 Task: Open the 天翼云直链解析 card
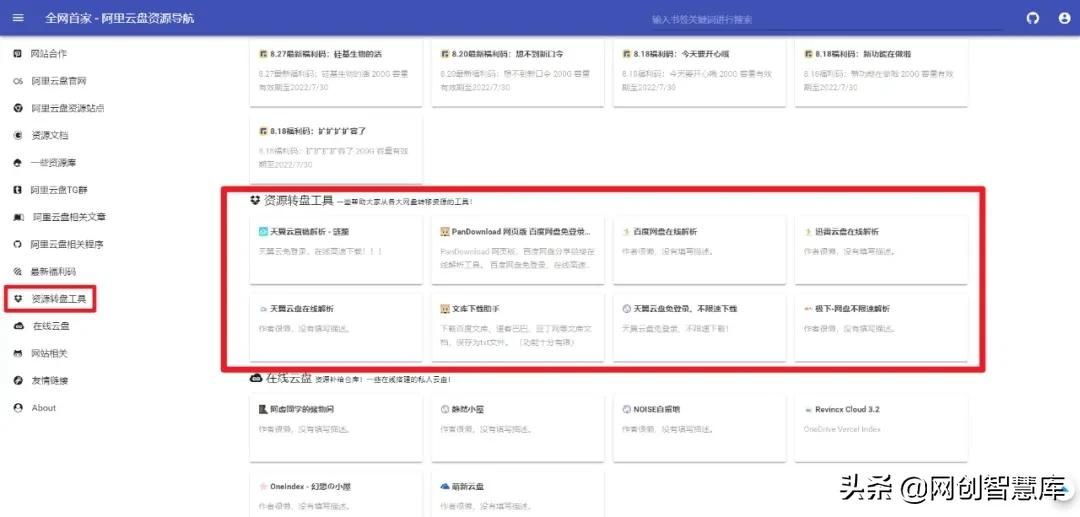tap(335, 249)
